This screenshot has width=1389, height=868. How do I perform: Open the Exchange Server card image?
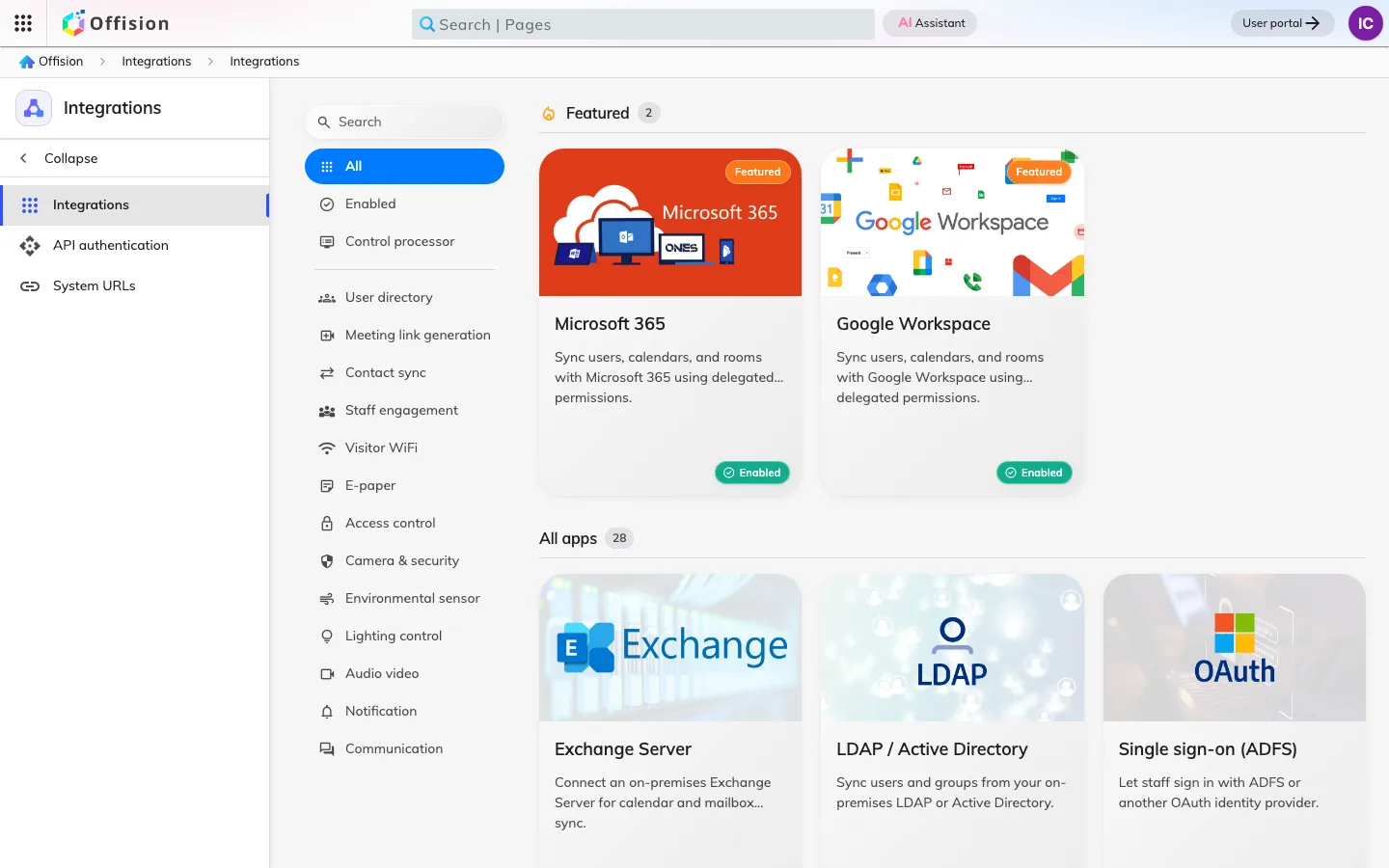[x=670, y=647]
